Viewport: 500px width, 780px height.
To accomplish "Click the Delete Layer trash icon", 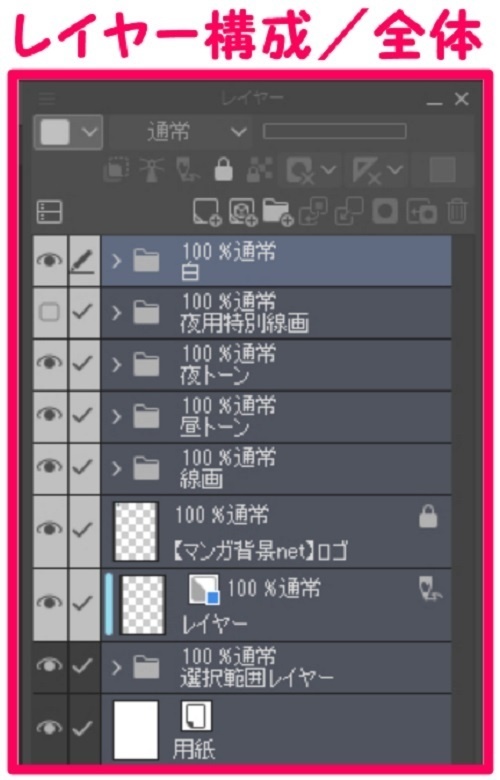I will [x=457, y=212].
